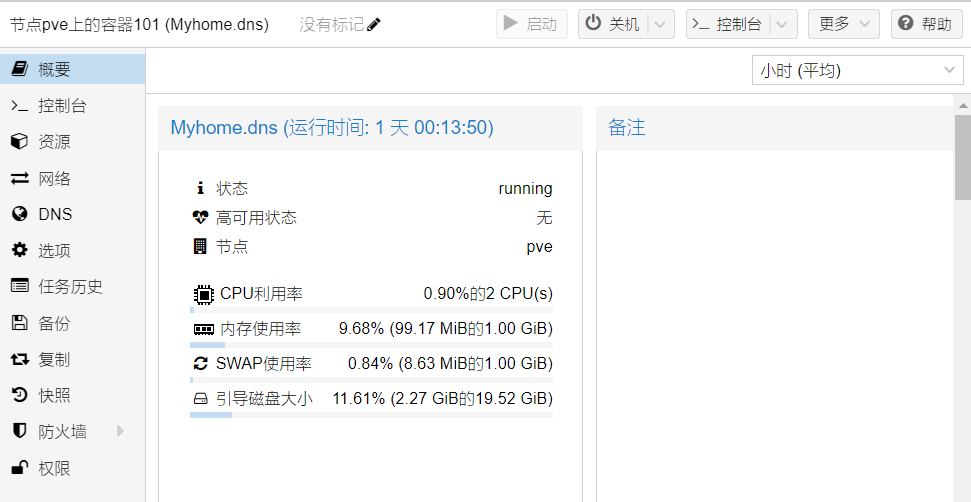This screenshot has width=971, height=502.
Task: Click the scrollbar up arrow
Action: [x=962, y=105]
